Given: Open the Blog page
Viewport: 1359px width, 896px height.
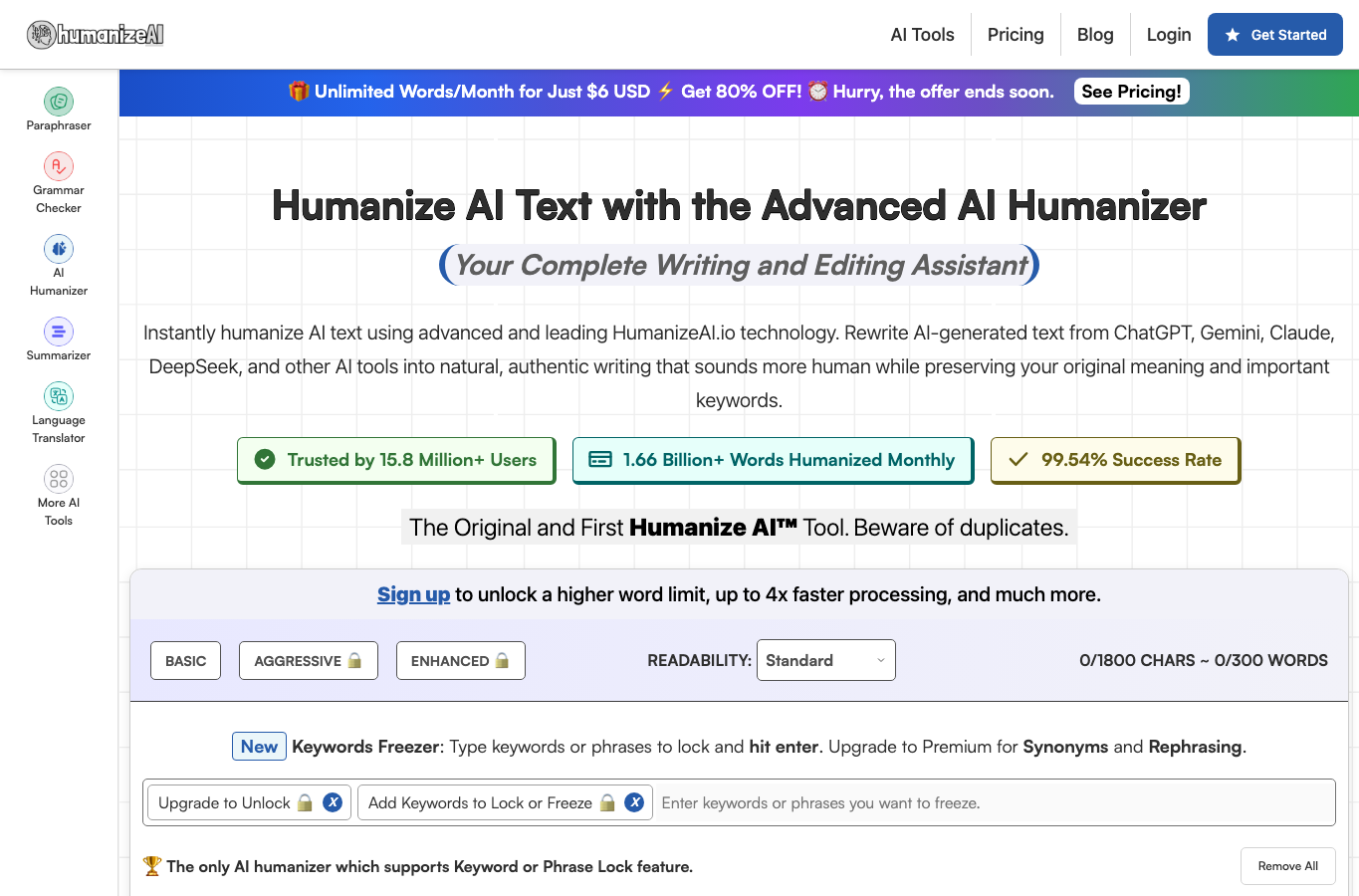Looking at the screenshot, I should (1095, 35).
